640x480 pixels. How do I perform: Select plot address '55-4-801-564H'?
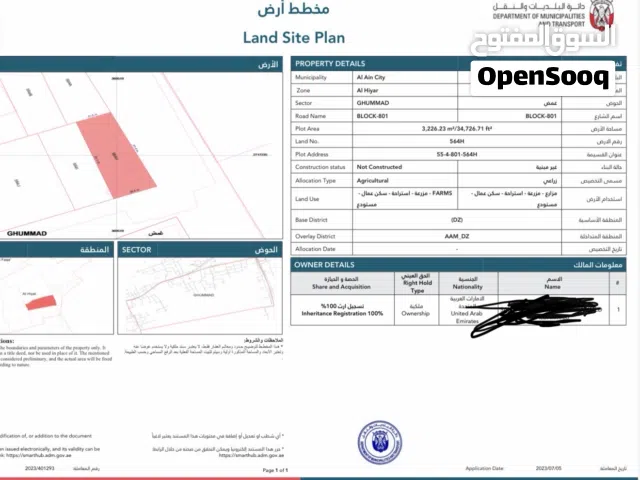pos(457,154)
